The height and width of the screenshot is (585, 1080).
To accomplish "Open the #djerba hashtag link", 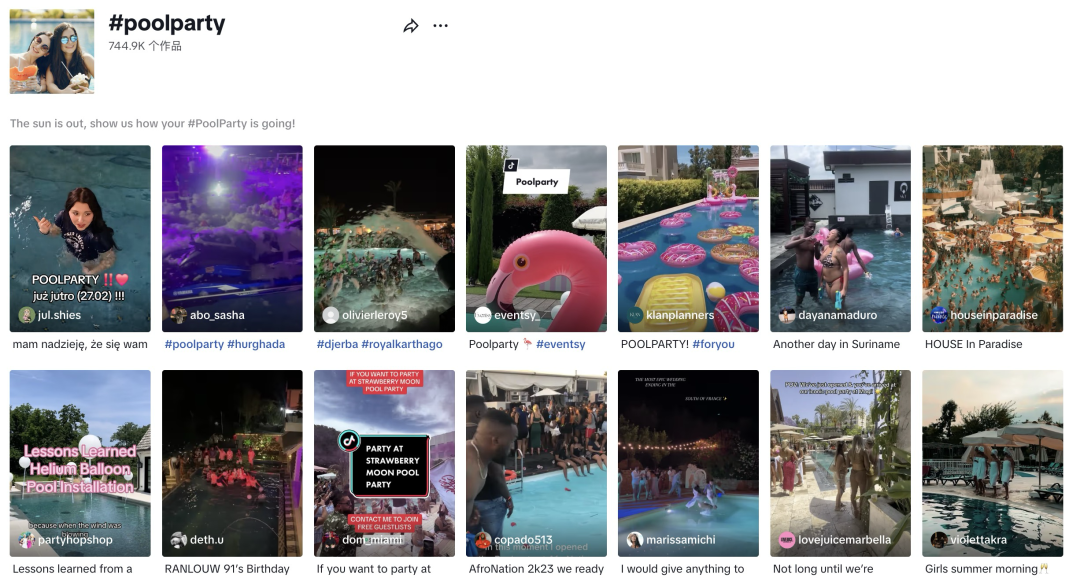I will click(x=334, y=344).
